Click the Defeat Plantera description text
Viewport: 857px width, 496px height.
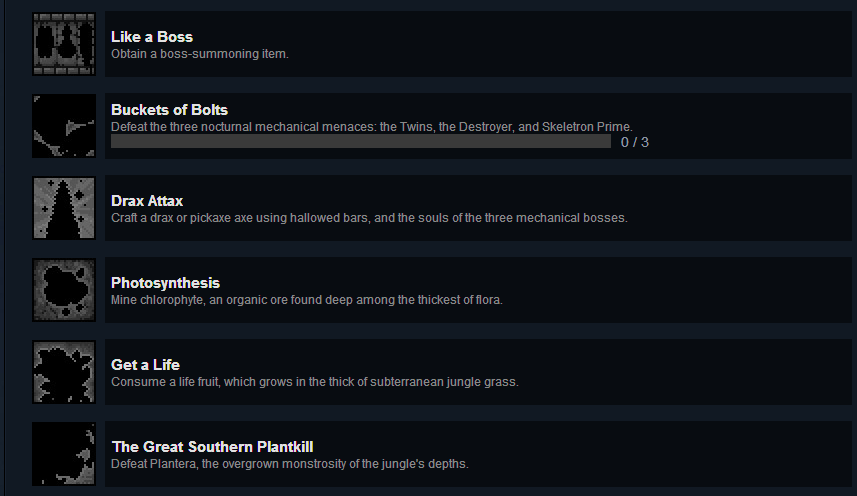coord(290,464)
